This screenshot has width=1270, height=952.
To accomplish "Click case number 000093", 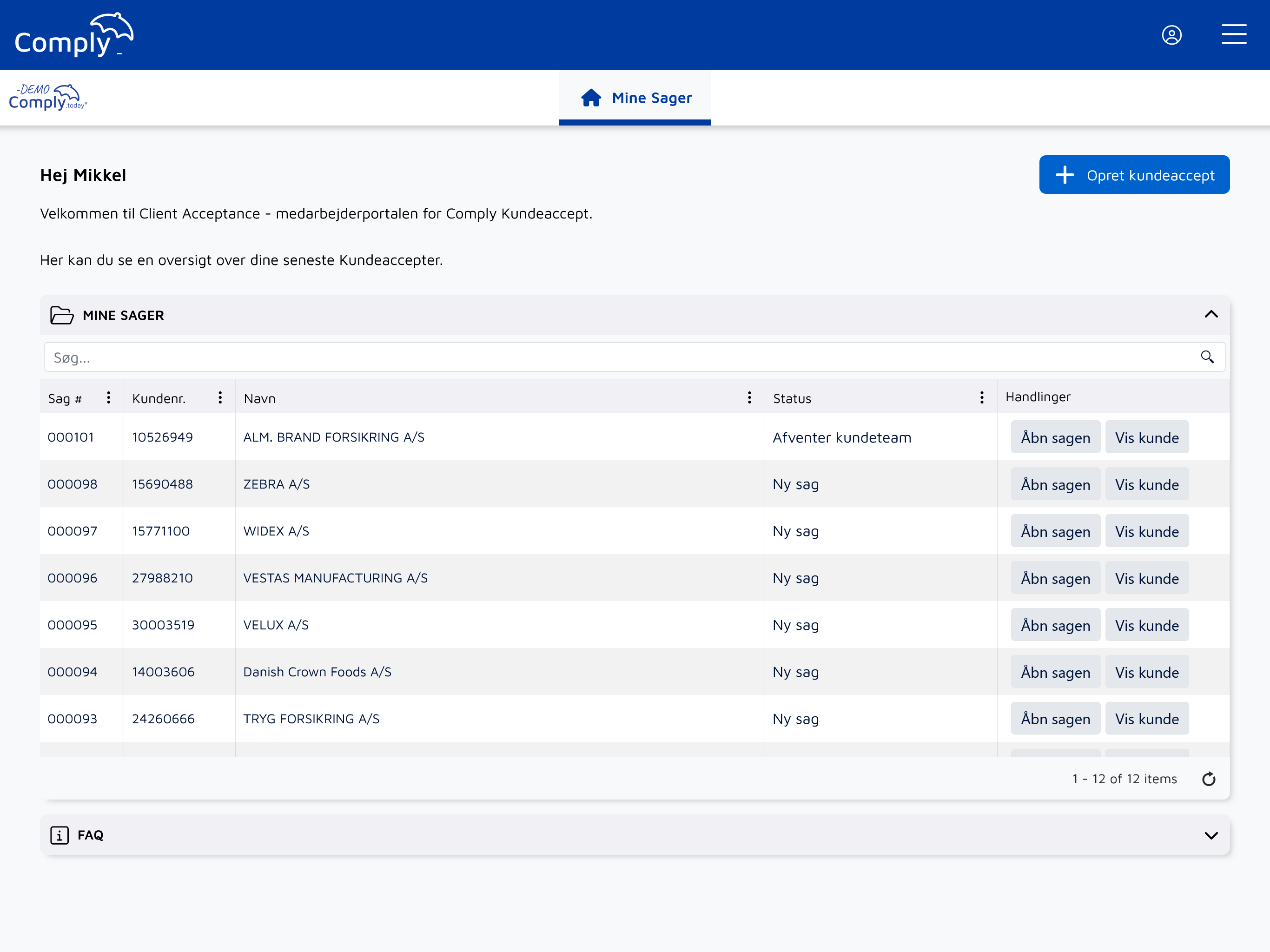I will click(73, 719).
